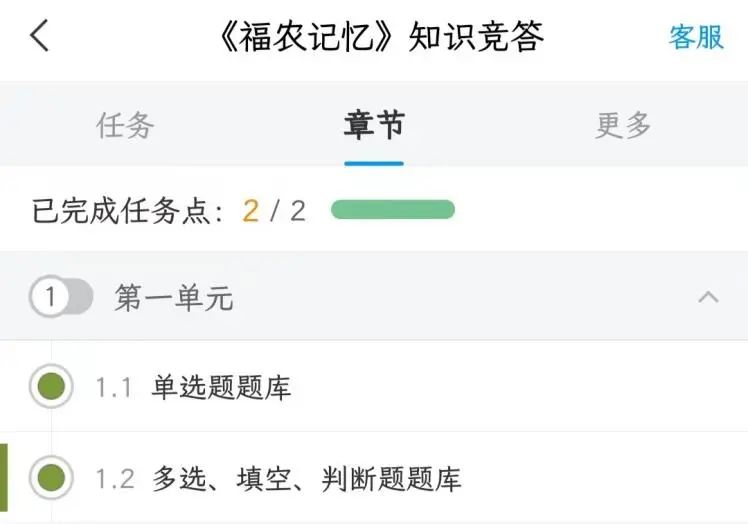
Task: Click the green task completion progress bar
Action: point(393,209)
